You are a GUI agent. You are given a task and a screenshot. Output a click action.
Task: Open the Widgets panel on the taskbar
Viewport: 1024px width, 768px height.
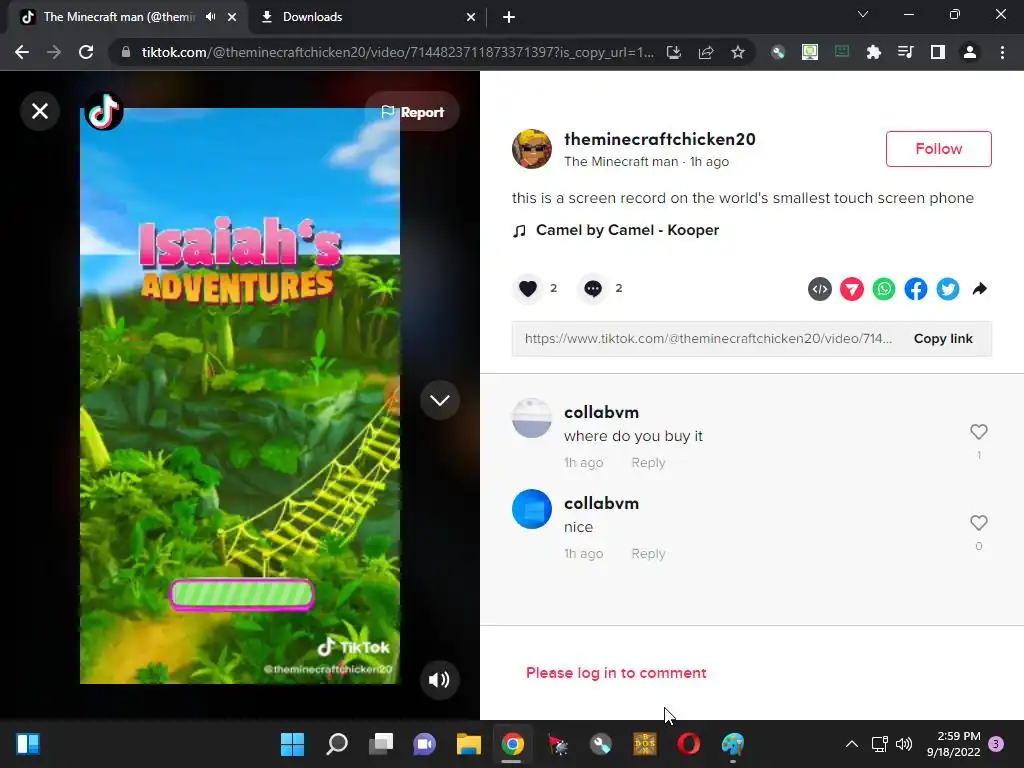(27, 744)
